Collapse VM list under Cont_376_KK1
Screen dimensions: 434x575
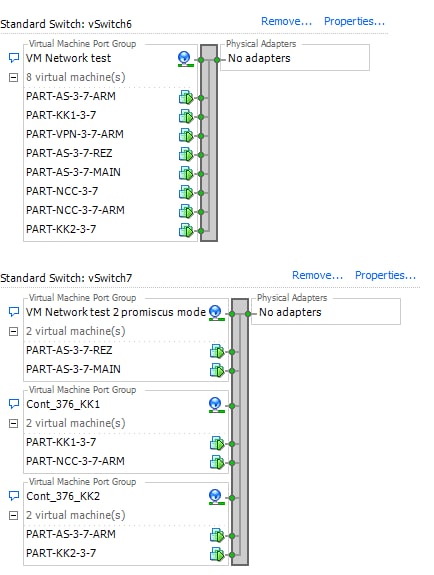(13, 424)
